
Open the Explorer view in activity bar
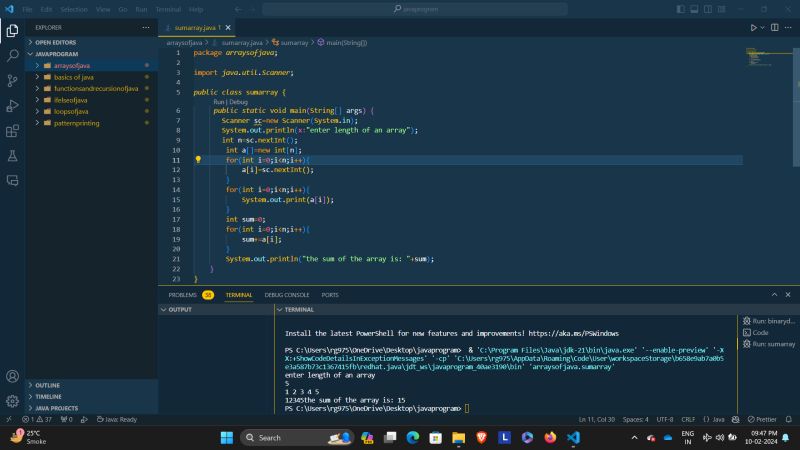[x=12, y=31]
